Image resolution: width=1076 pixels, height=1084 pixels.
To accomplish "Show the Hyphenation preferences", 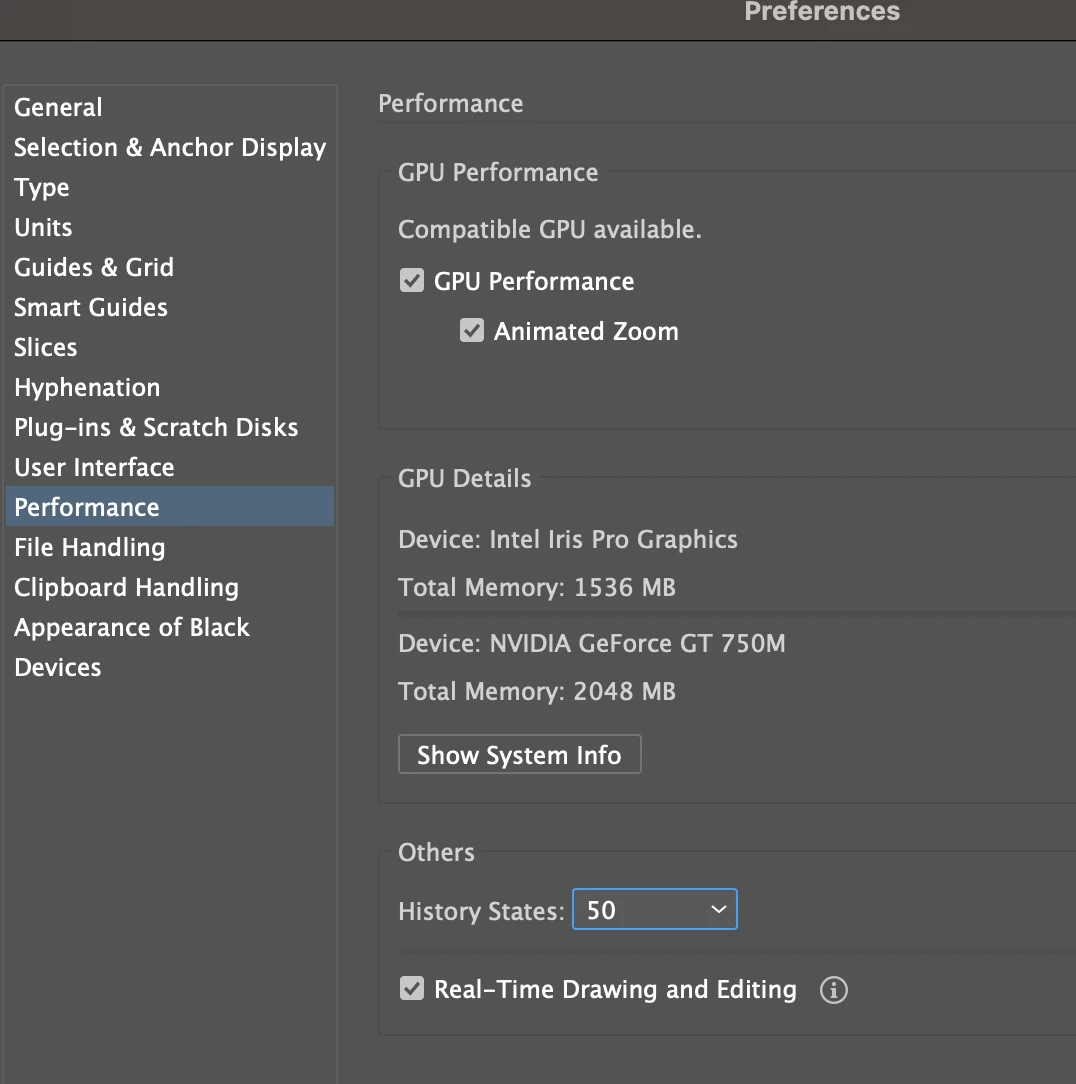I will click(x=87, y=387).
